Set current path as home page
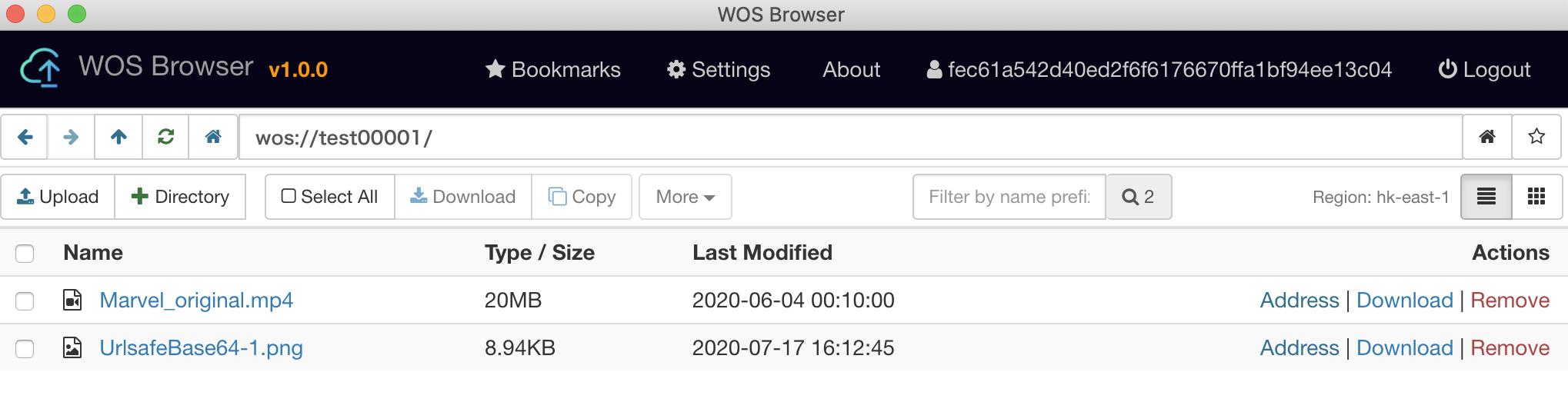Viewport: 1568px width, 412px height. pos(1487,137)
